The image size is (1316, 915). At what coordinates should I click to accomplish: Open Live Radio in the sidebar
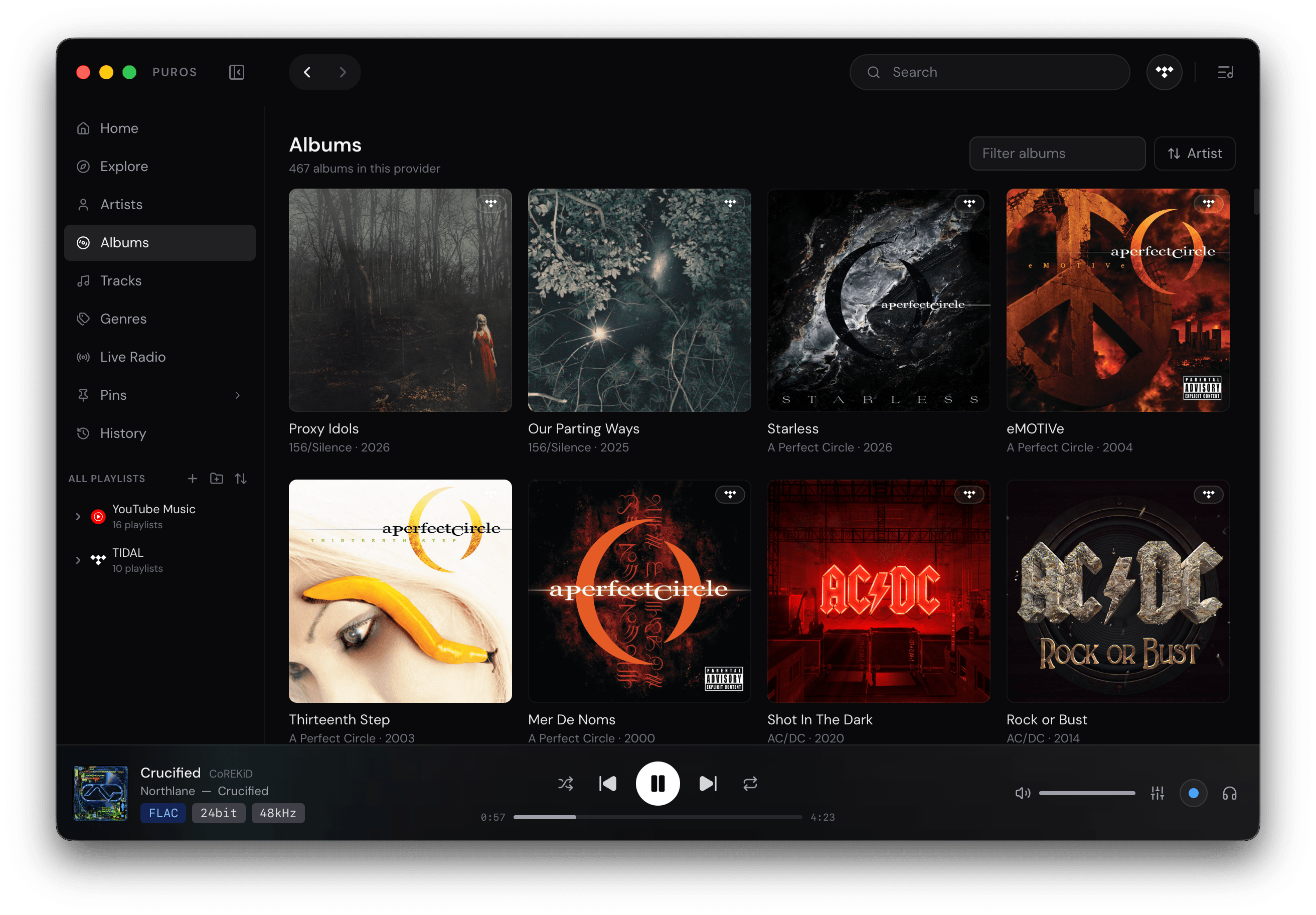click(x=160, y=357)
